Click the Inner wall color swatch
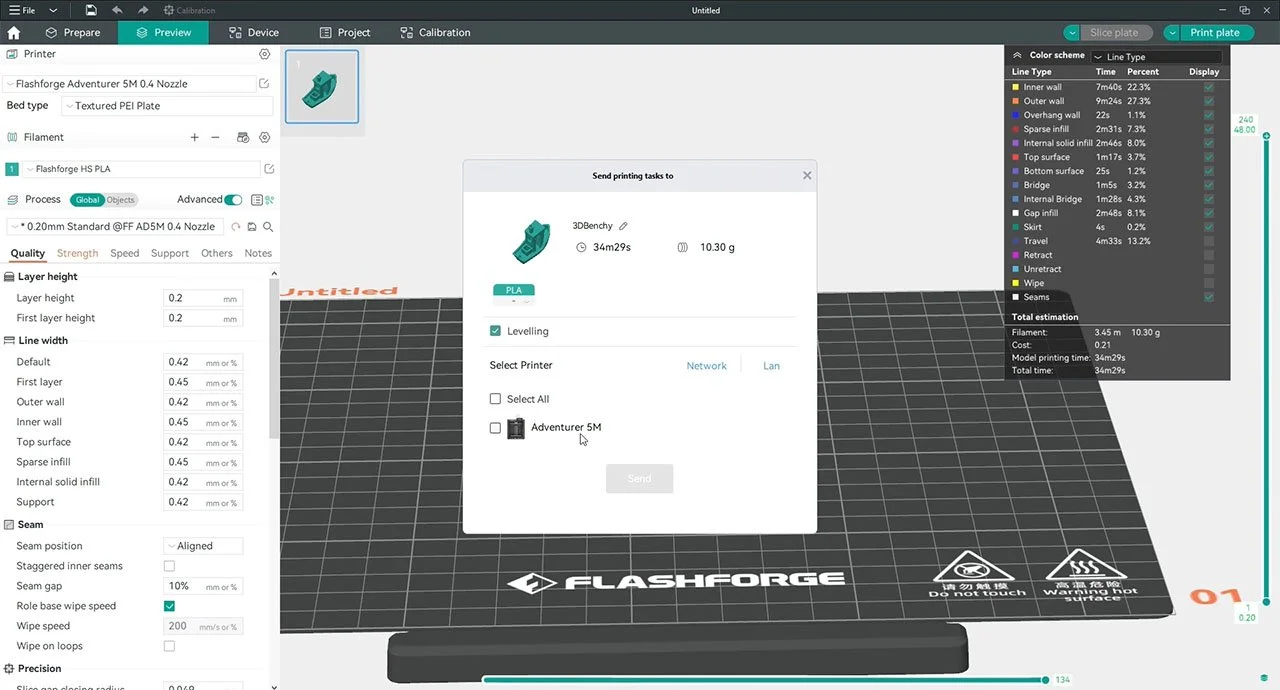Viewport: 1280px width, 690px height. (1018, 87)
